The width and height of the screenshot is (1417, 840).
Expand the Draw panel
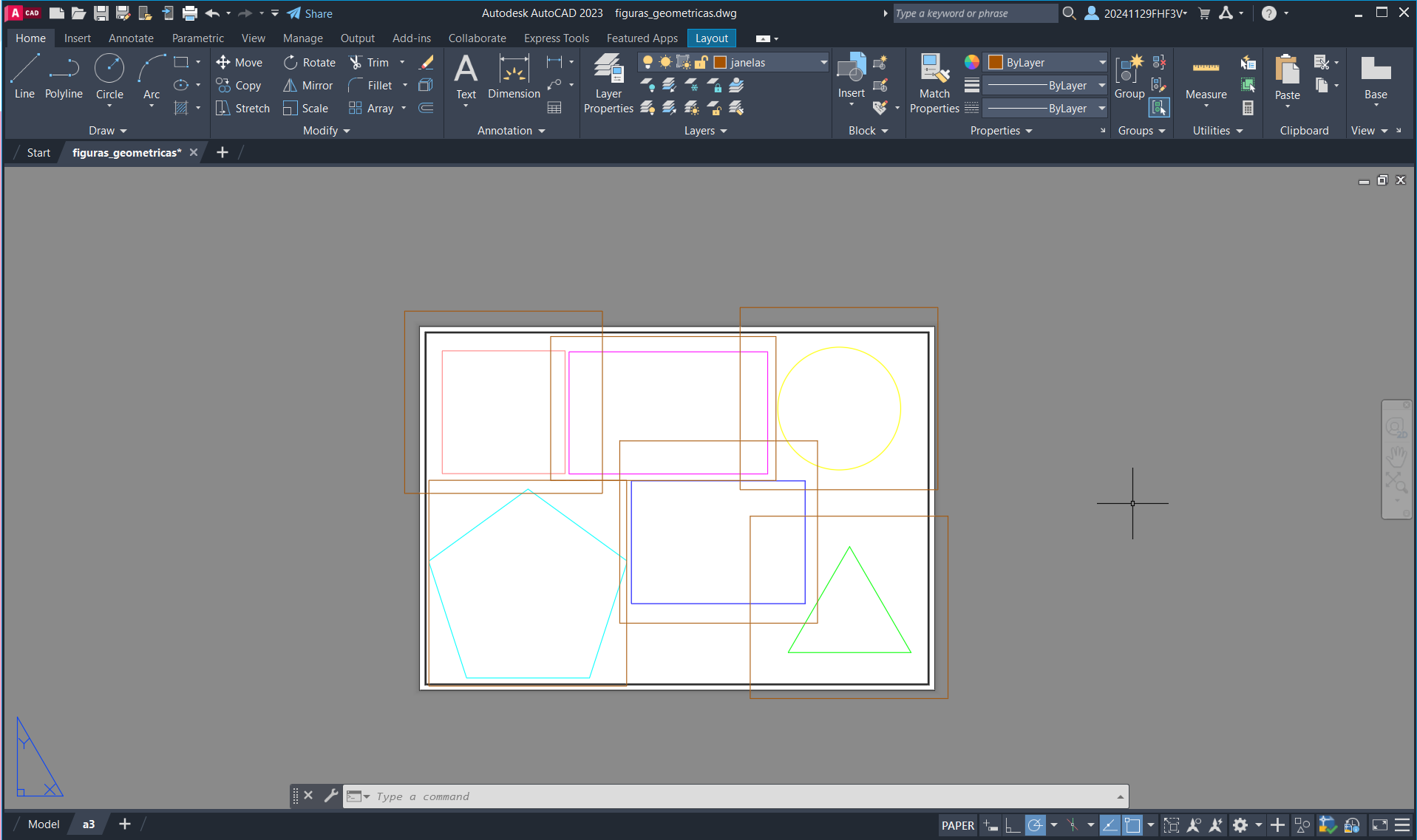pyautogui.click(x=108, y=131)
